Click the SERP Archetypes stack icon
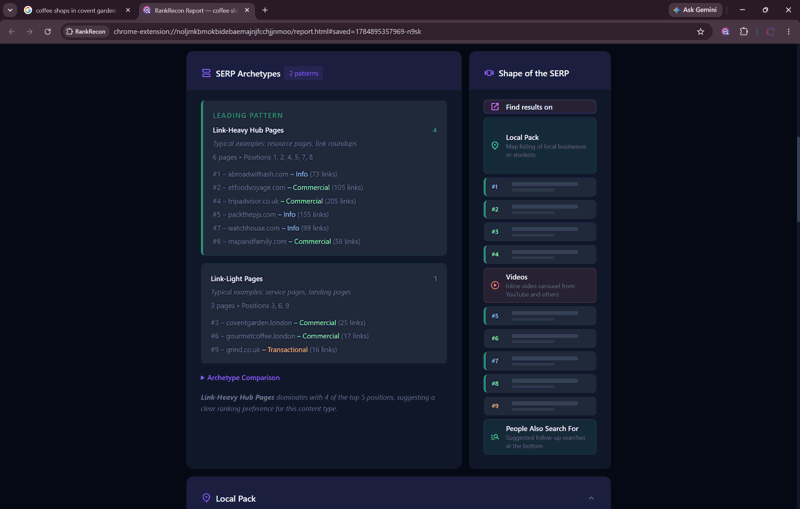Image resolution: width=800 pixels, height=509 pixels. coord(206,73)
